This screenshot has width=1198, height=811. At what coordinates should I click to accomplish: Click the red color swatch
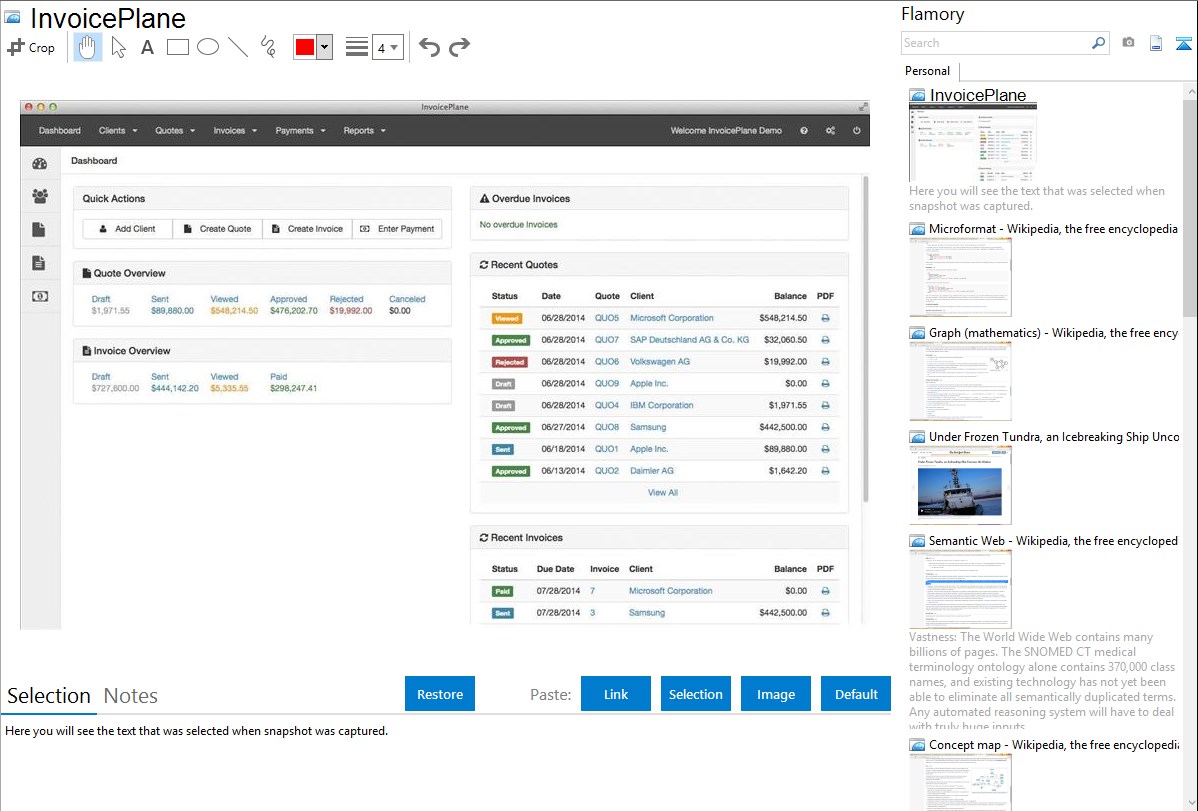point(305,47)
